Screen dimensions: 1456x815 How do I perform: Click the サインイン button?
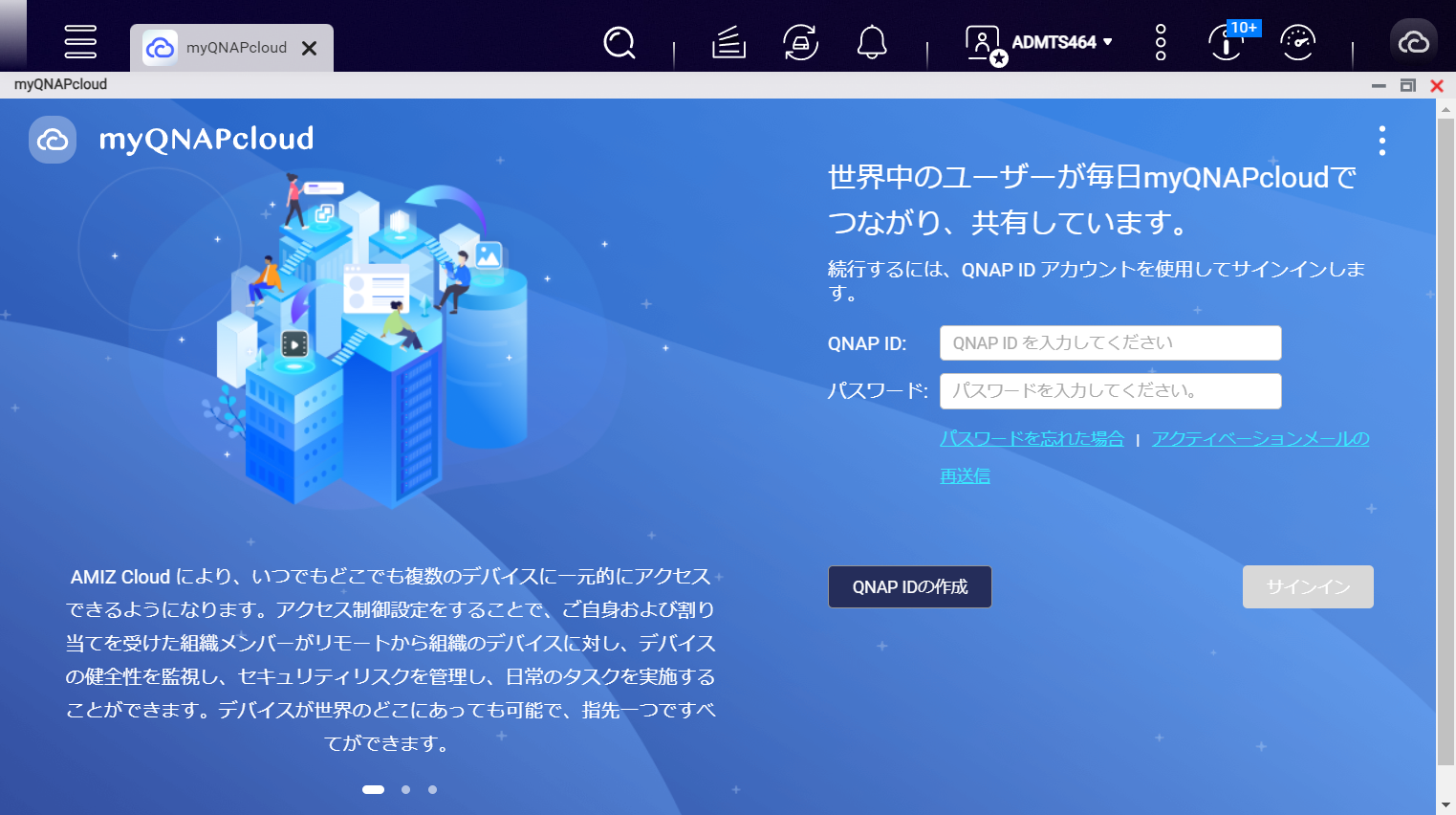1308,587
